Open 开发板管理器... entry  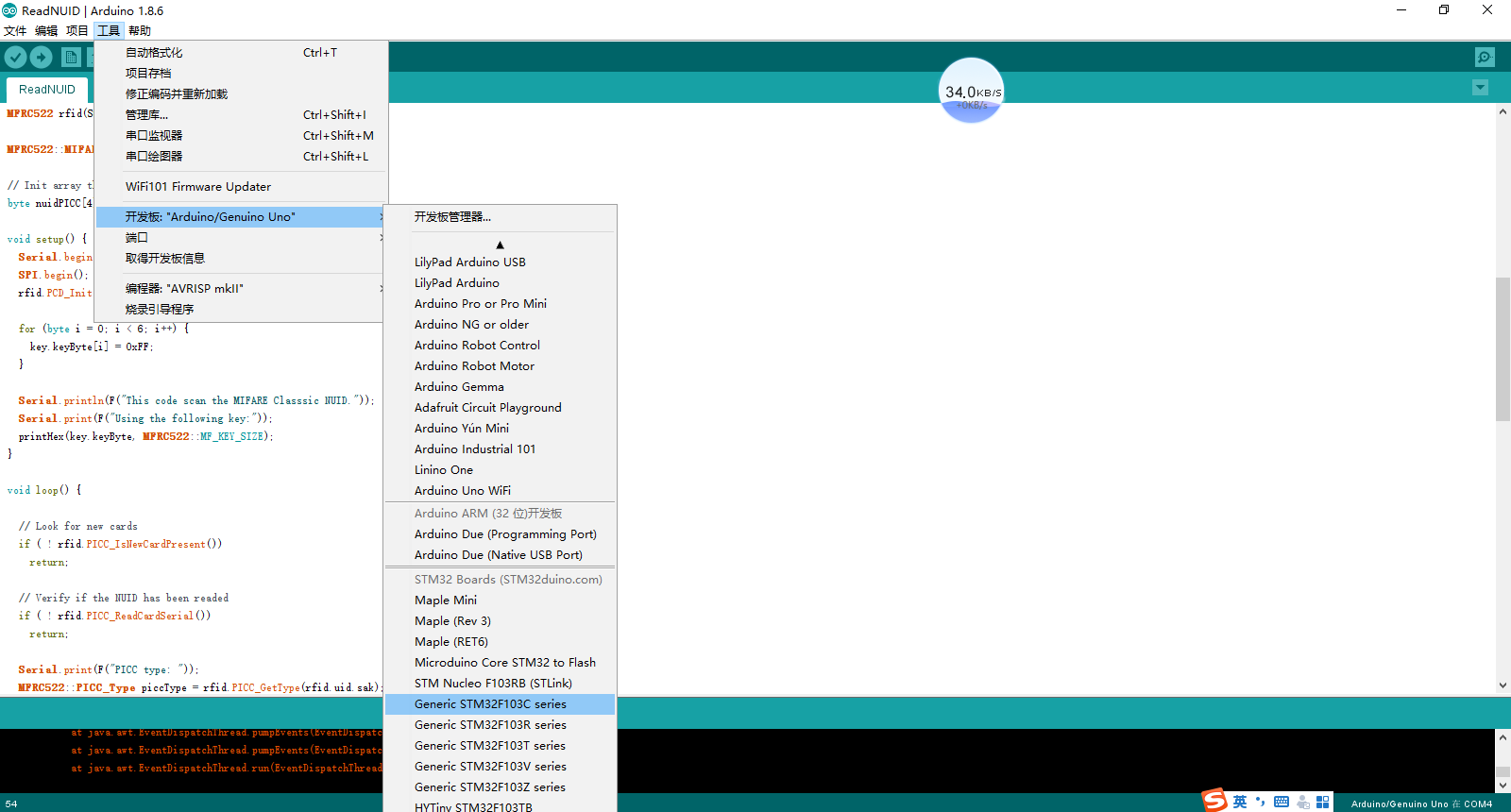click(x=500, y=217)
